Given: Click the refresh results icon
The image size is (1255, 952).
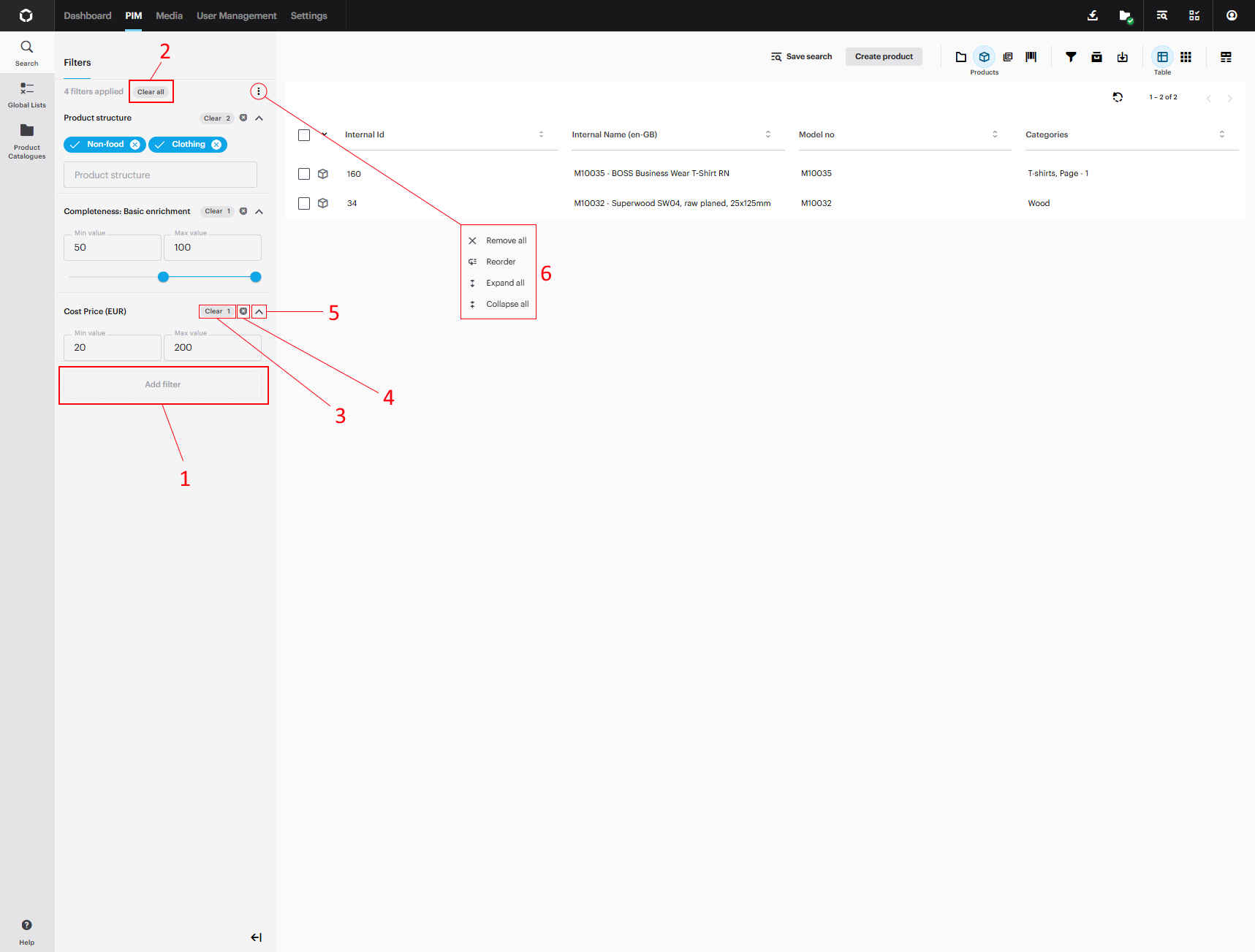Looking at the screenshot, I should (1117, 97).
